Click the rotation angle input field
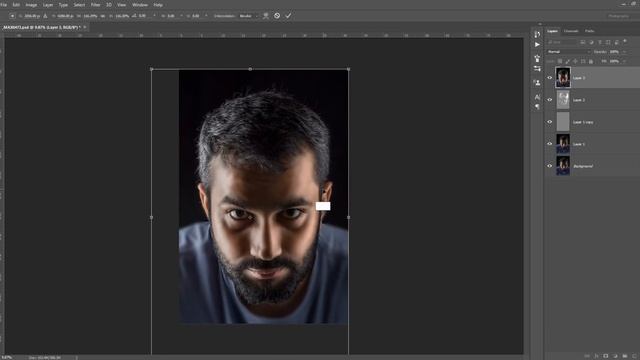This screenshot has height=360, width=640. tap(144, 16)
